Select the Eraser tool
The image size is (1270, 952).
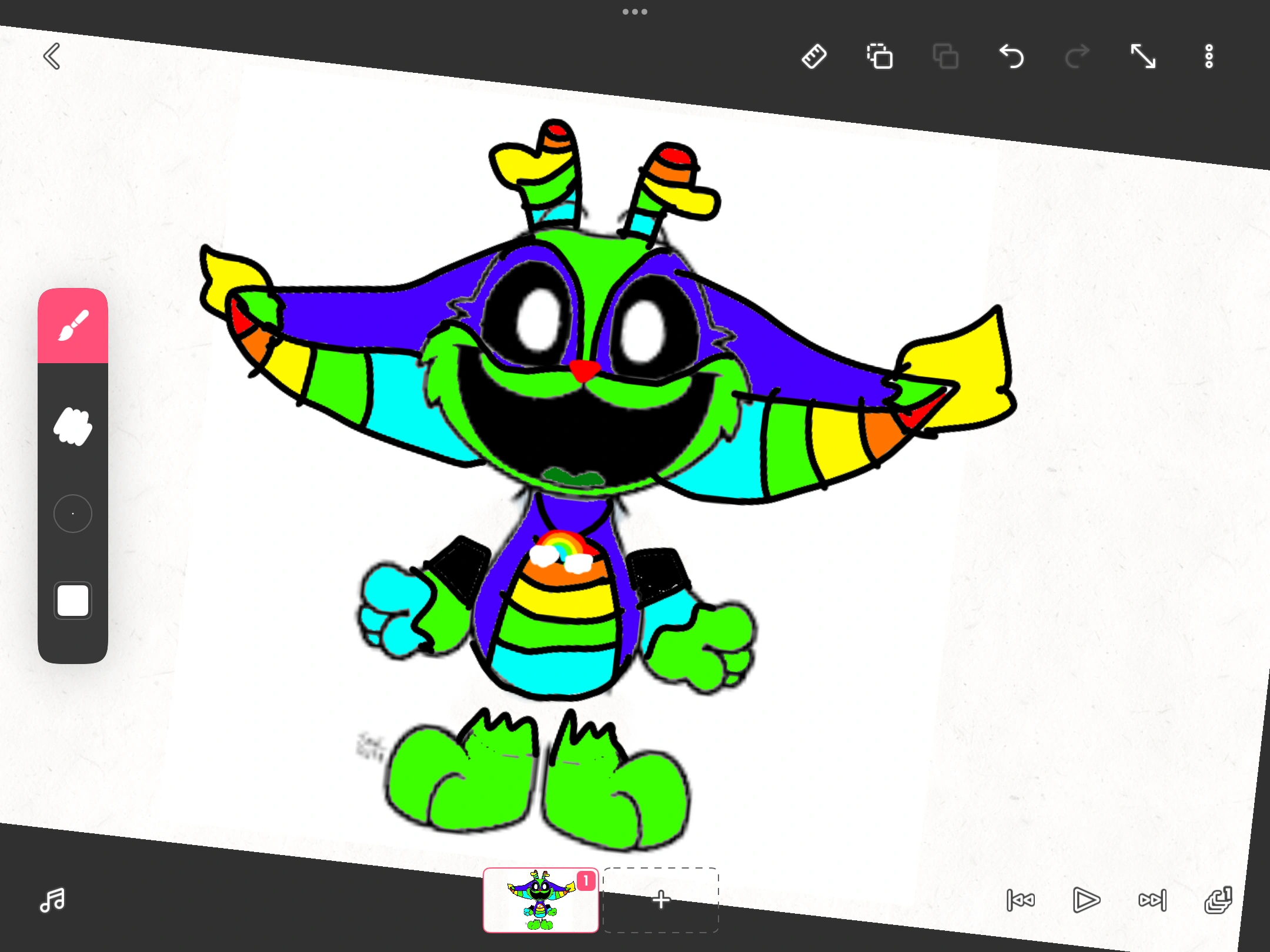tap(73, 427)
